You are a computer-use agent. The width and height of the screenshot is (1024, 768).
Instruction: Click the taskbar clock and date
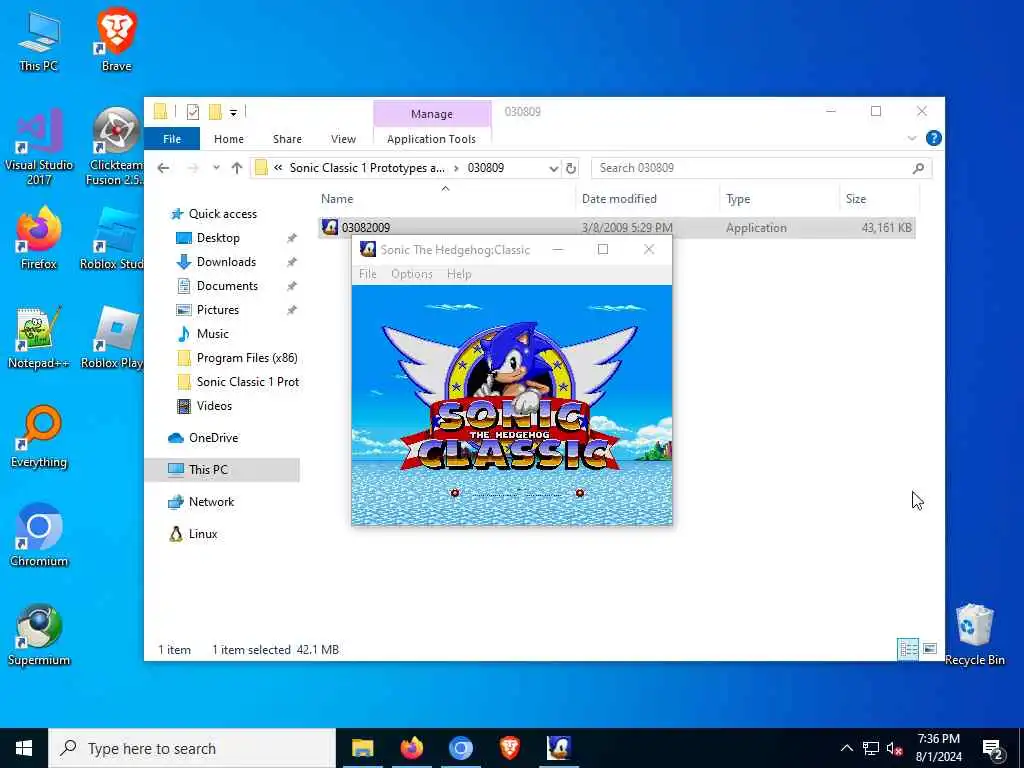[938, 748]
